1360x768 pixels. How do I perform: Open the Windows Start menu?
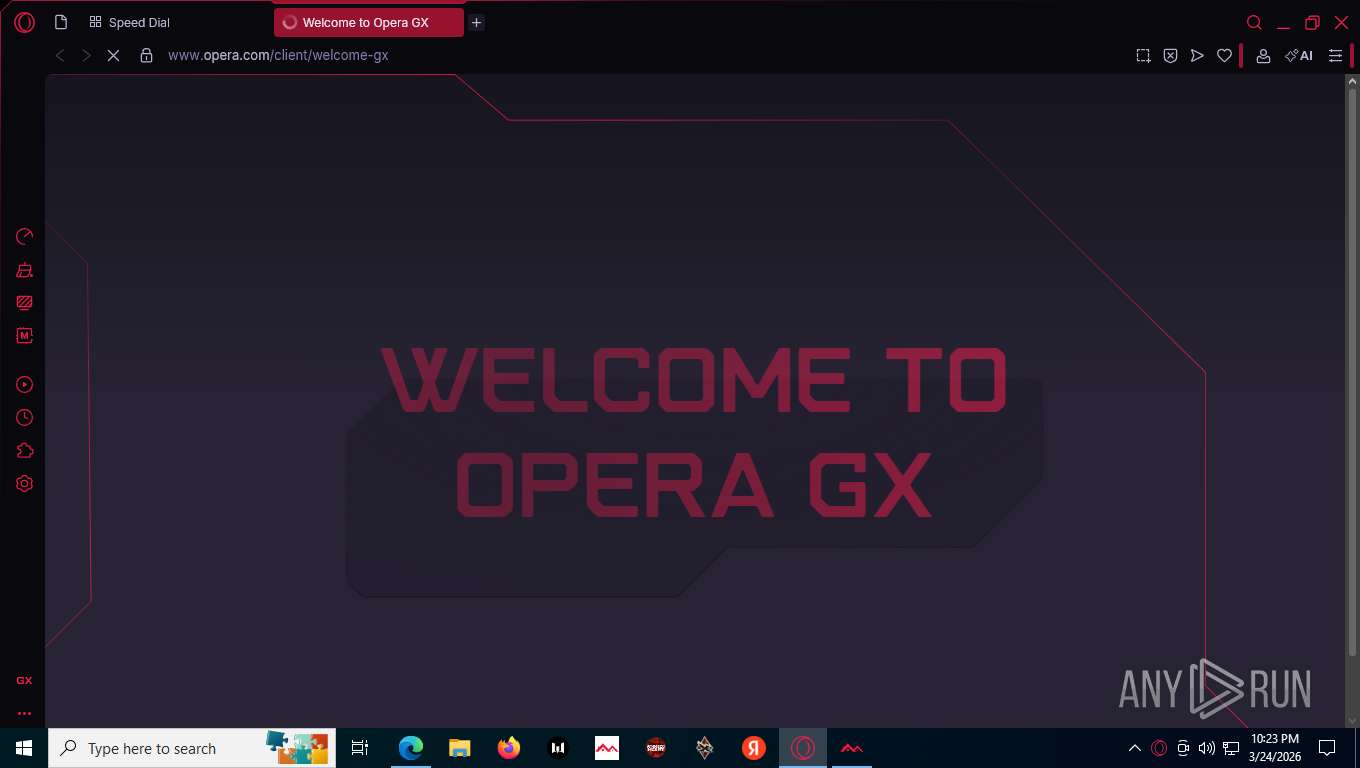(24, 748)
